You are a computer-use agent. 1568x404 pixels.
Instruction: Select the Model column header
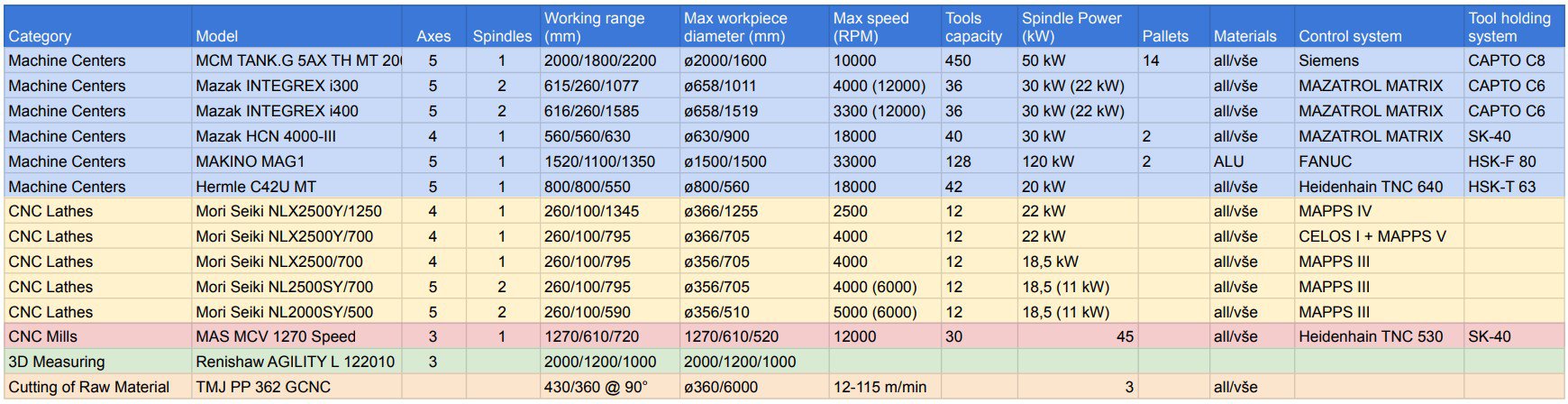296,26
